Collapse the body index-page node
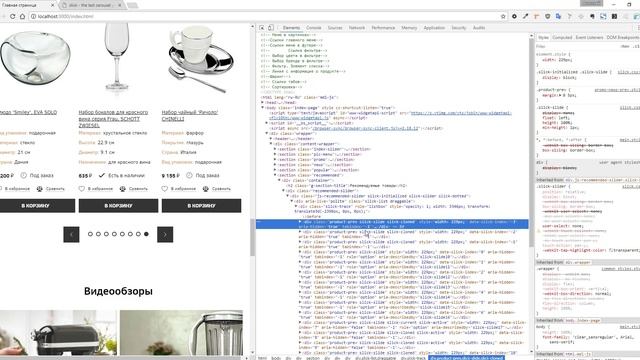Image resolution: width=640 pixels, height=360 pixels. click(263, 108)
